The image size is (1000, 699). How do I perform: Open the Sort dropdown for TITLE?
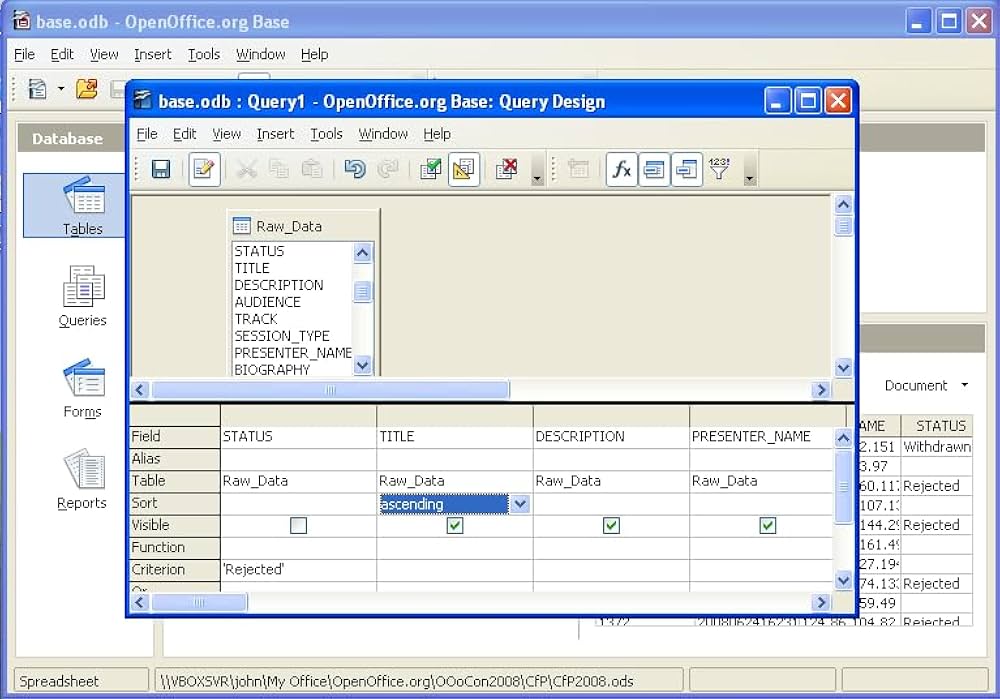coord(520,504)
